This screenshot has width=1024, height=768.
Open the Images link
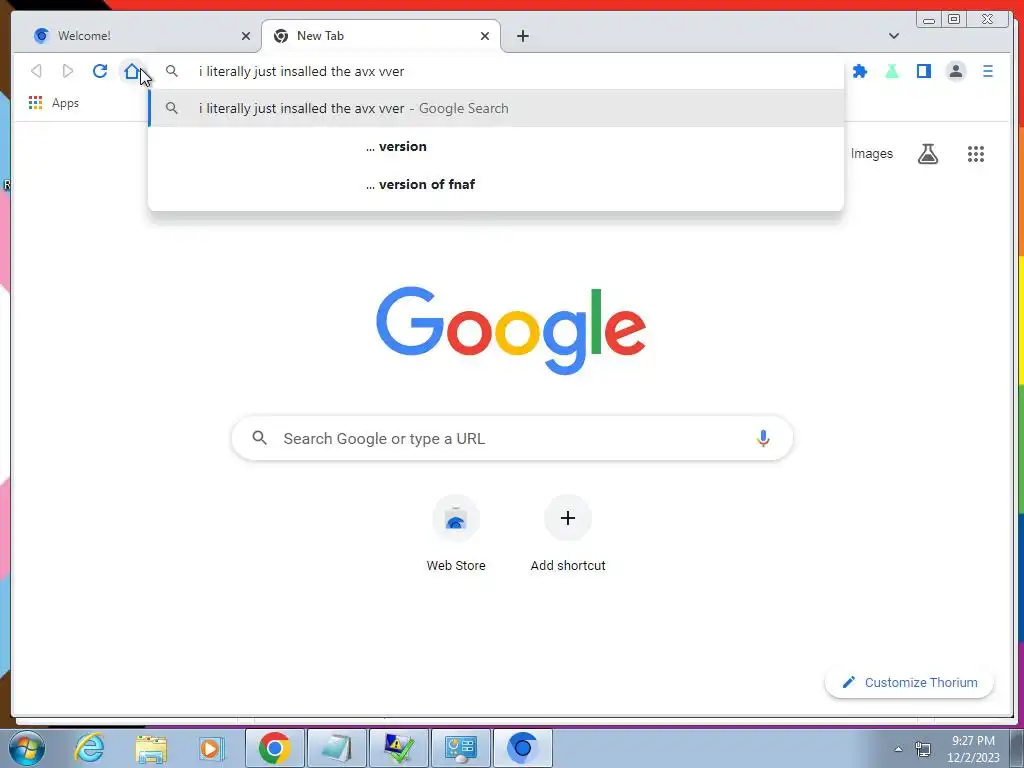871,153
